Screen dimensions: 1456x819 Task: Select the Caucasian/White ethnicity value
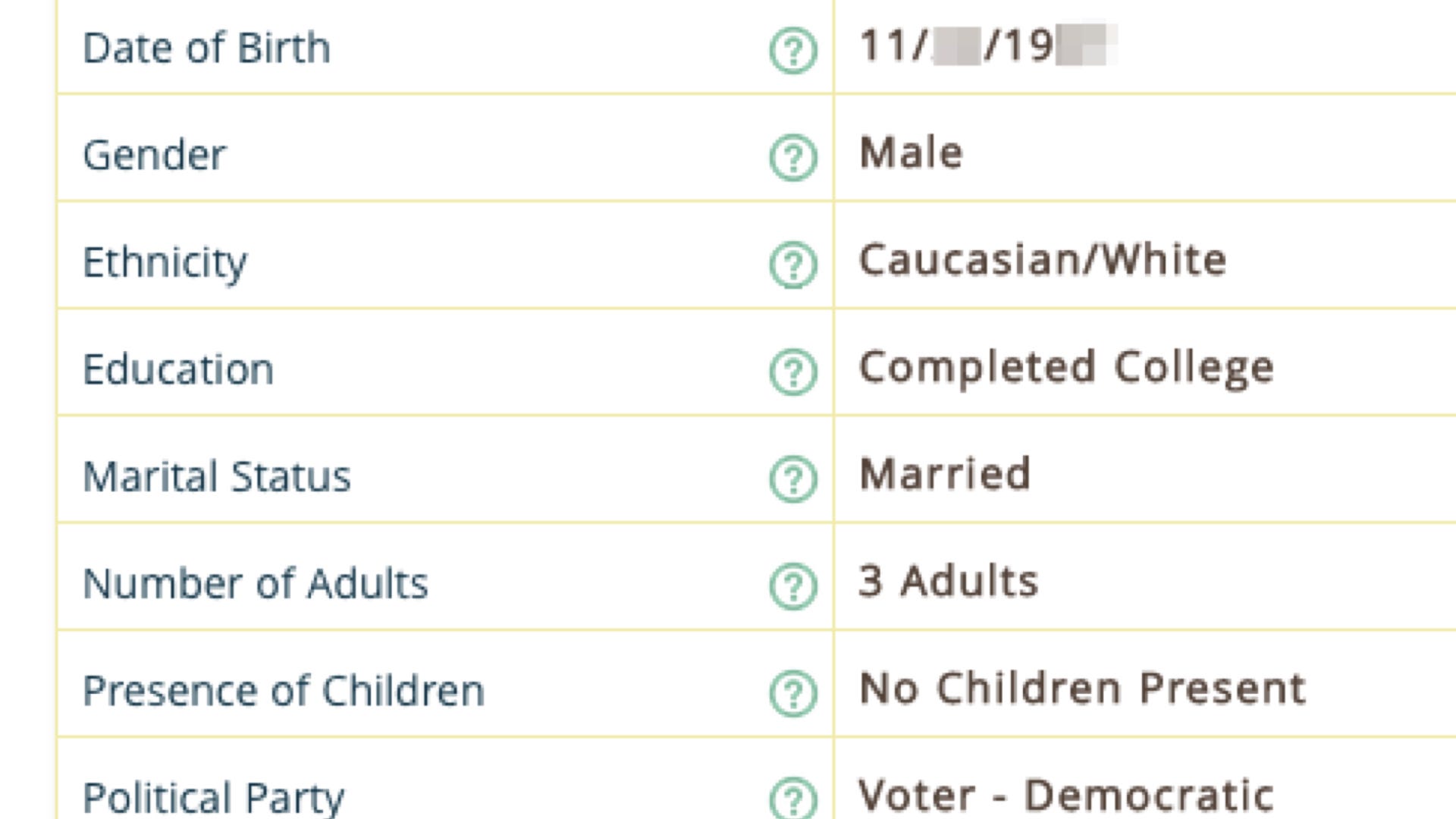(1043, 259)
